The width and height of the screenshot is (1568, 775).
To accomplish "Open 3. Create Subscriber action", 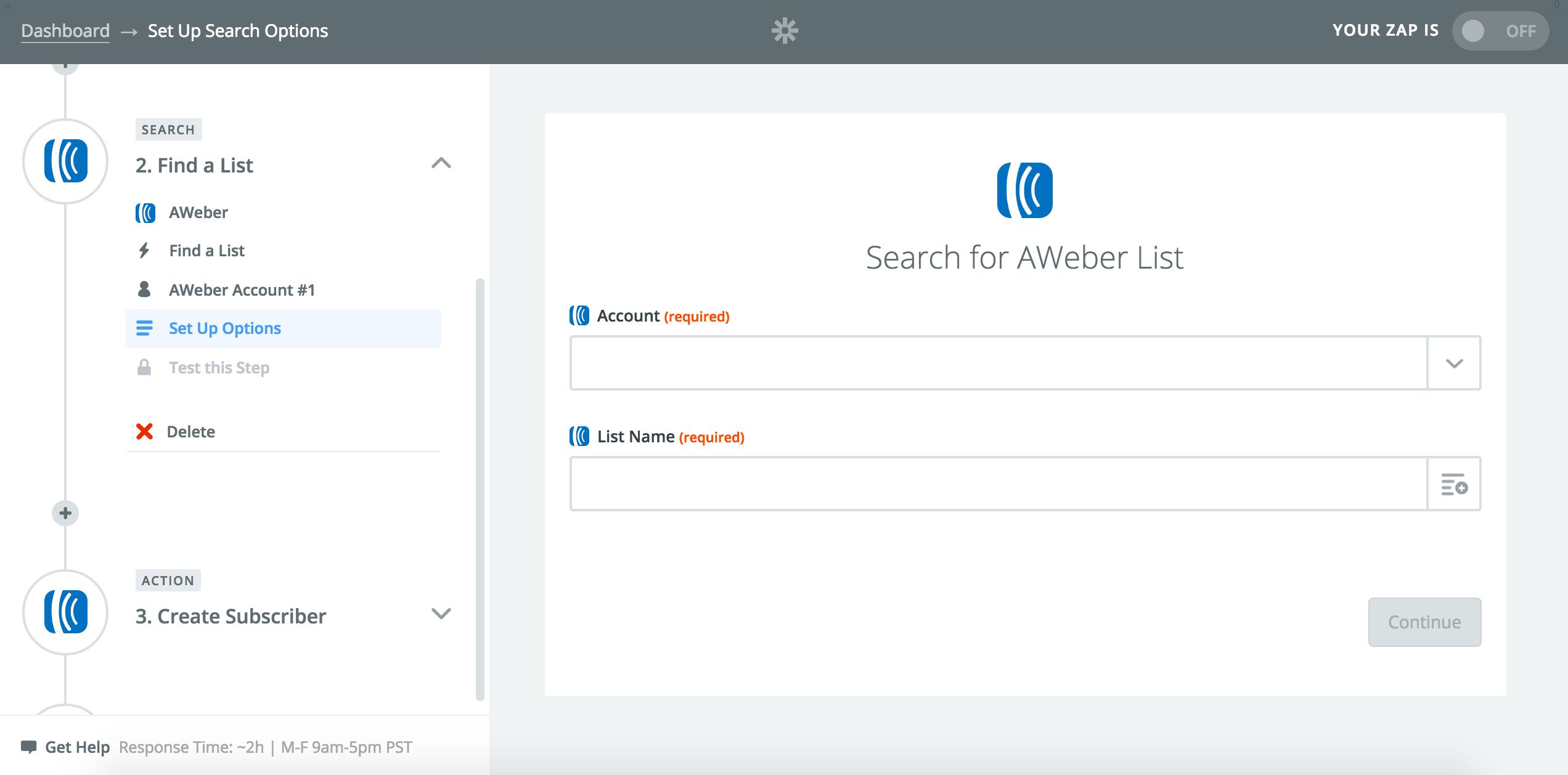I will pos(231,616).
